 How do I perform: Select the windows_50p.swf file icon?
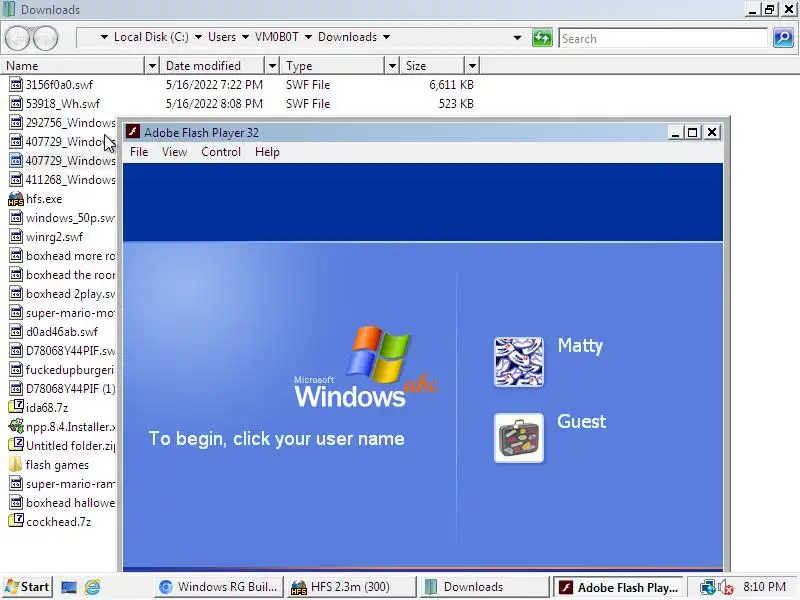[x=16, y=218]
